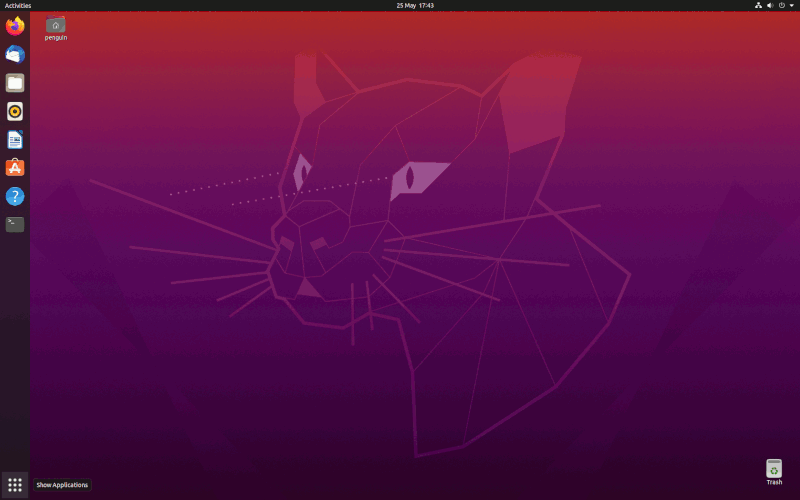Screen dimensions: 800x500
Task: Start the Rhythmbox music player
Action: point(15,111)
